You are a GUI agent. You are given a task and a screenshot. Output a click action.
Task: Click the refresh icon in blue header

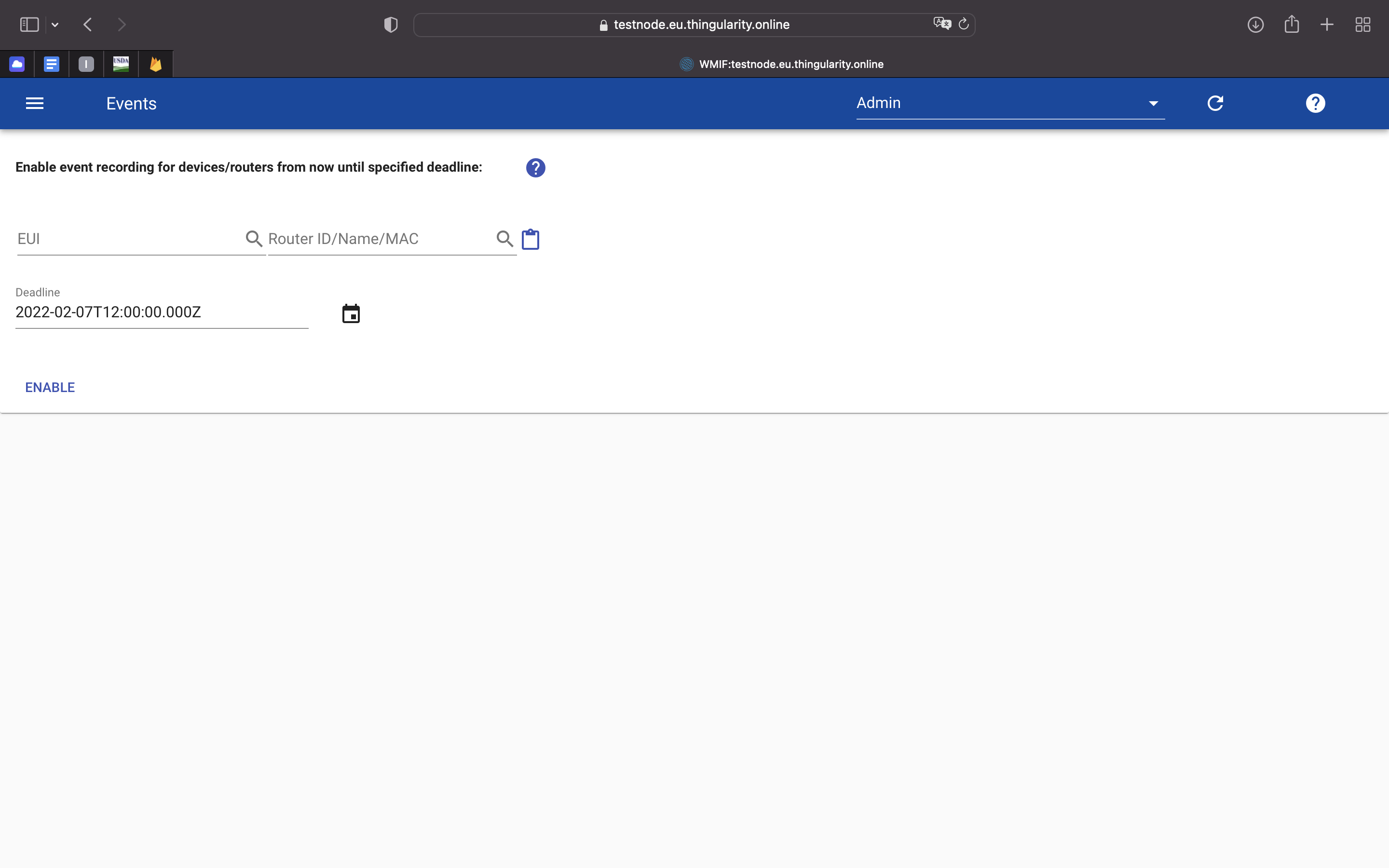(1215, 103)
